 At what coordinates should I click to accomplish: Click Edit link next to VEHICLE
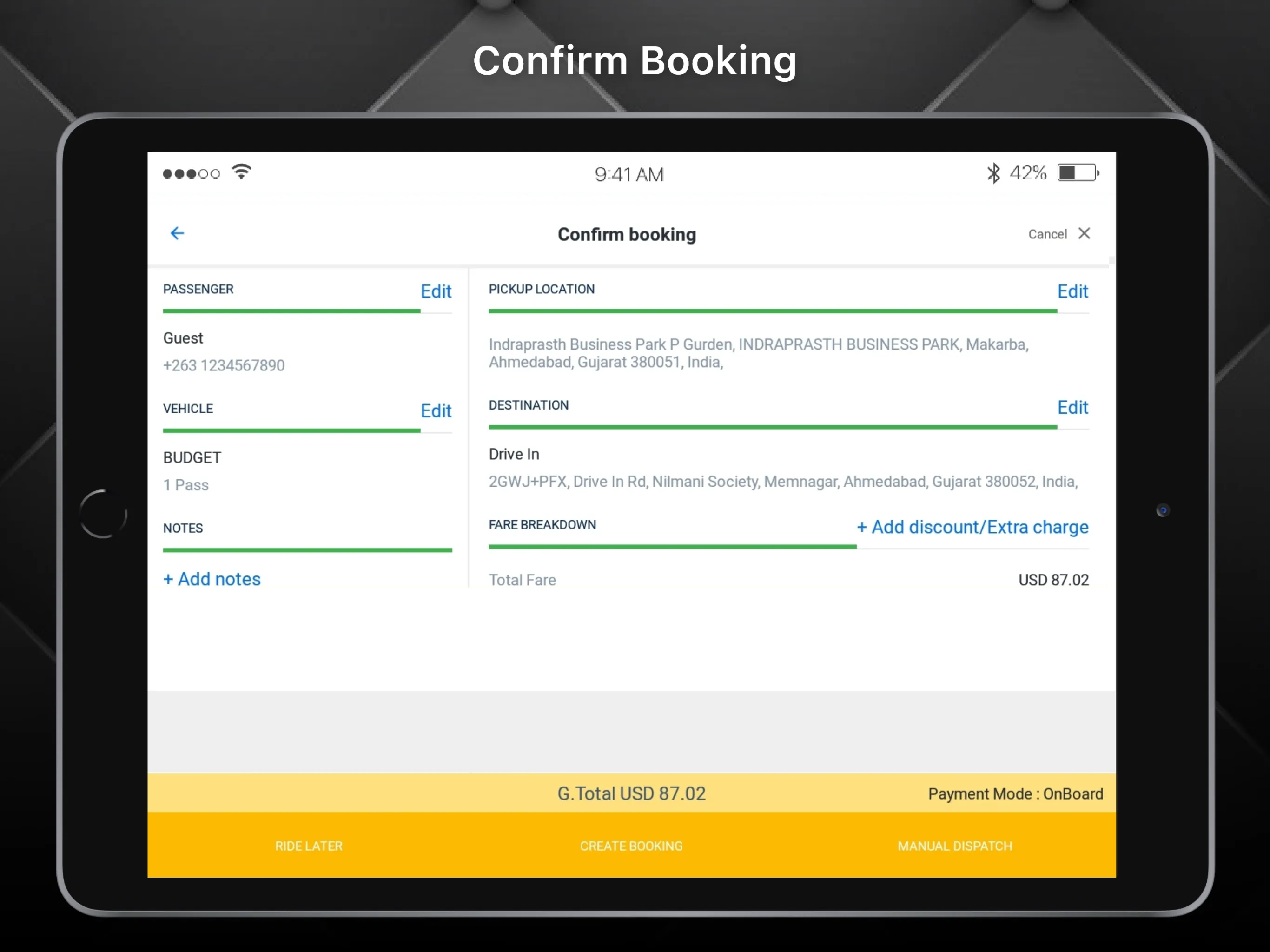(435, 410)
